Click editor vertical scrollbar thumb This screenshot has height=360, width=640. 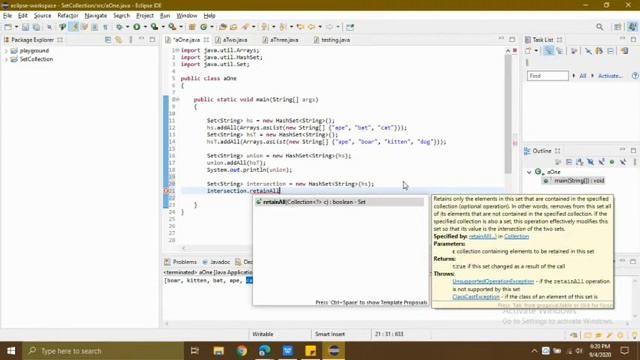tap(508, 113)
